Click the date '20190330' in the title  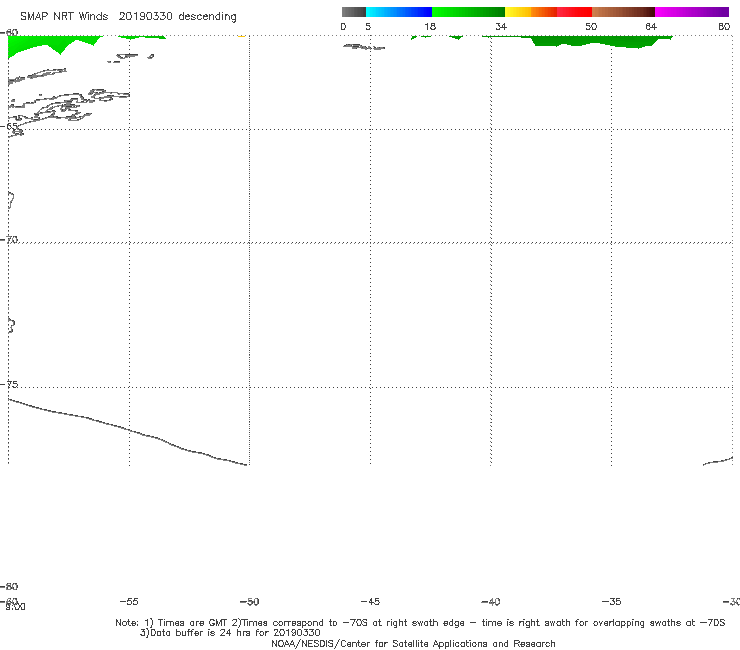[x=145, y=17]
